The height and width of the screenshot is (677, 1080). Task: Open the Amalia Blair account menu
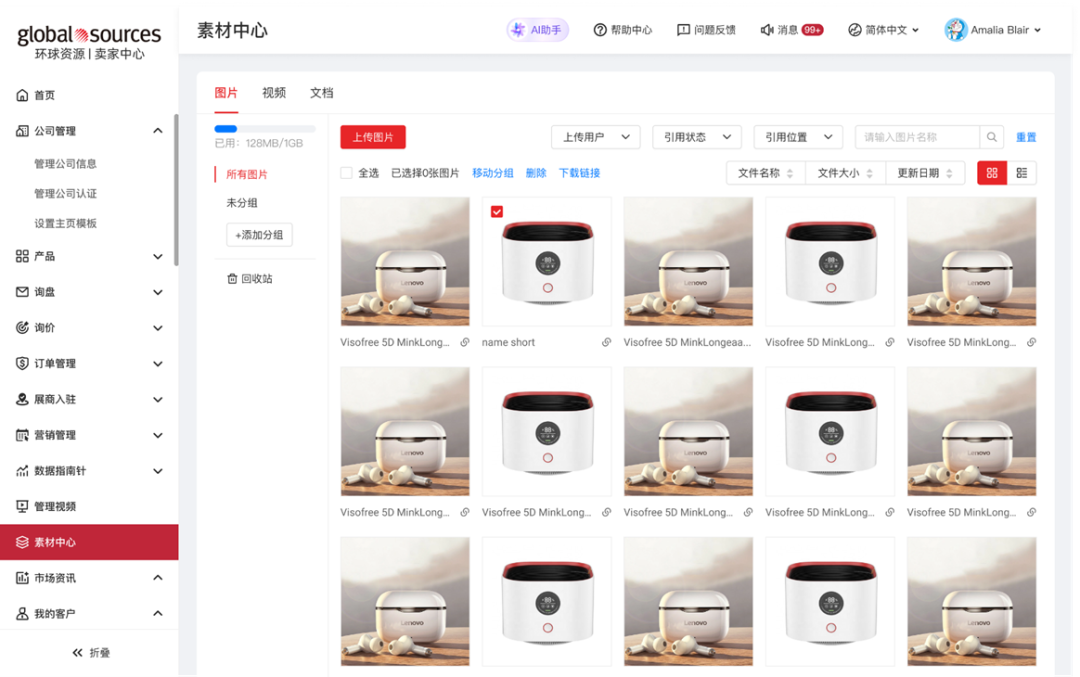pyautogui.click(x=993, y=30)
